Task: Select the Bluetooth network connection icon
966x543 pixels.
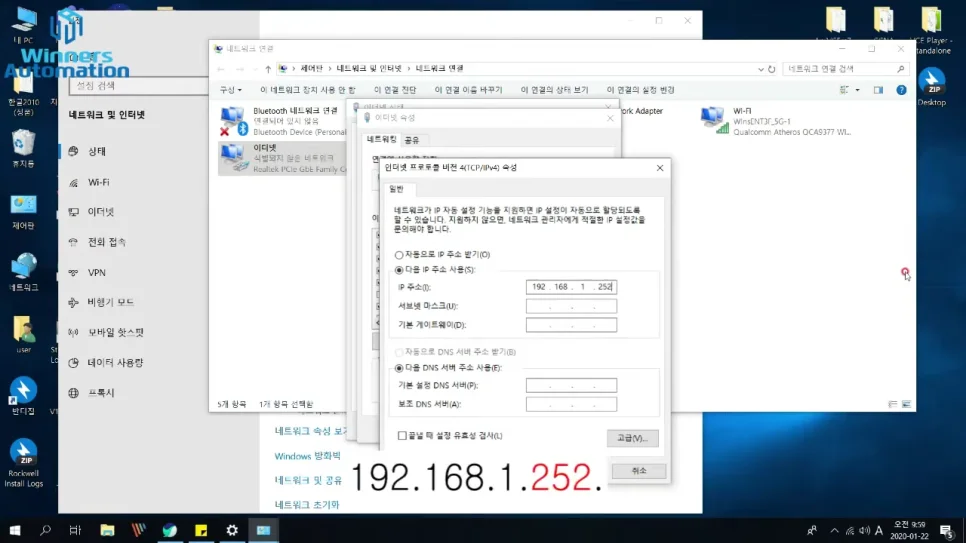Action: tap(233, 120)
